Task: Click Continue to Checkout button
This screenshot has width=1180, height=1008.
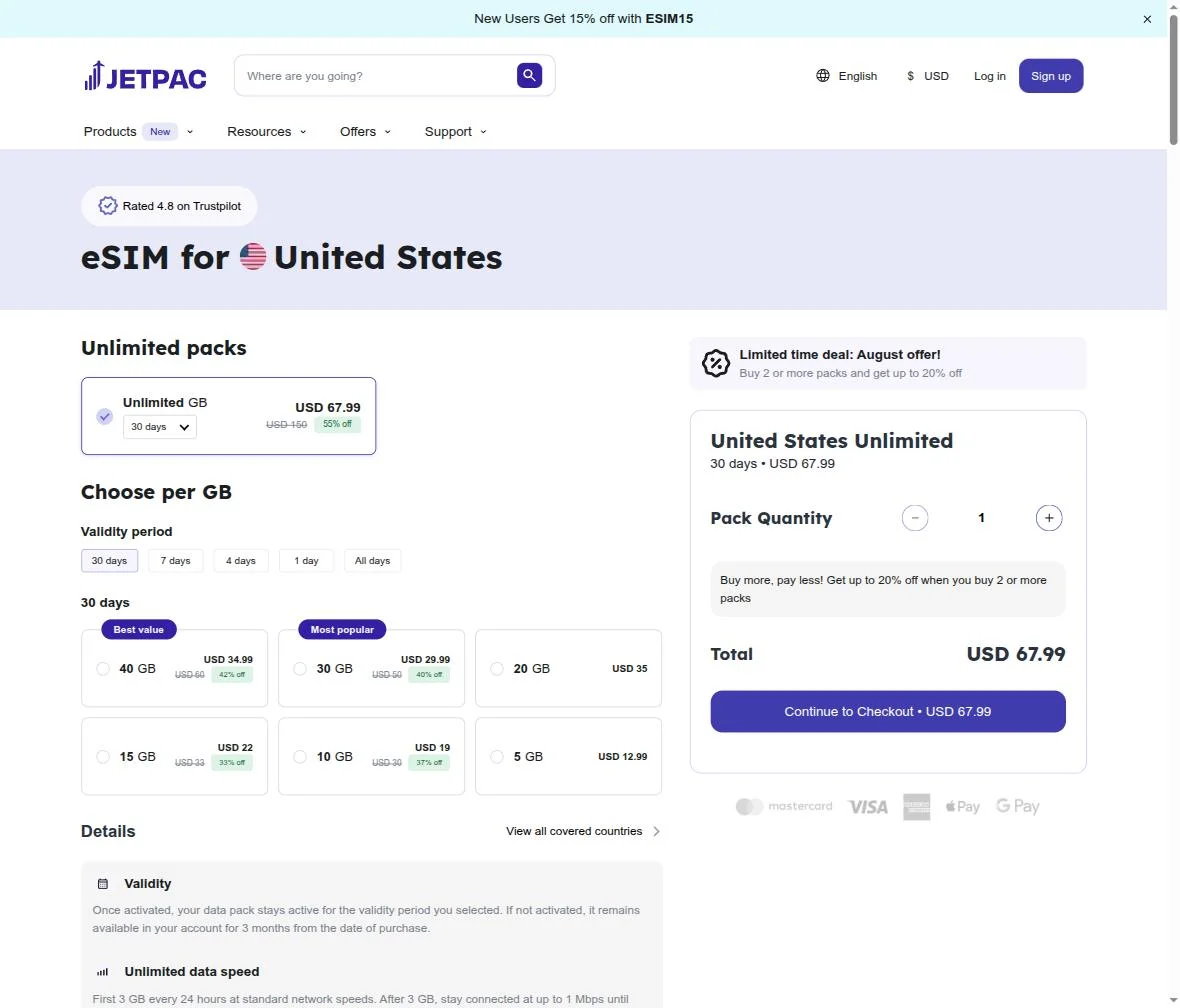Action: (887, 711)
